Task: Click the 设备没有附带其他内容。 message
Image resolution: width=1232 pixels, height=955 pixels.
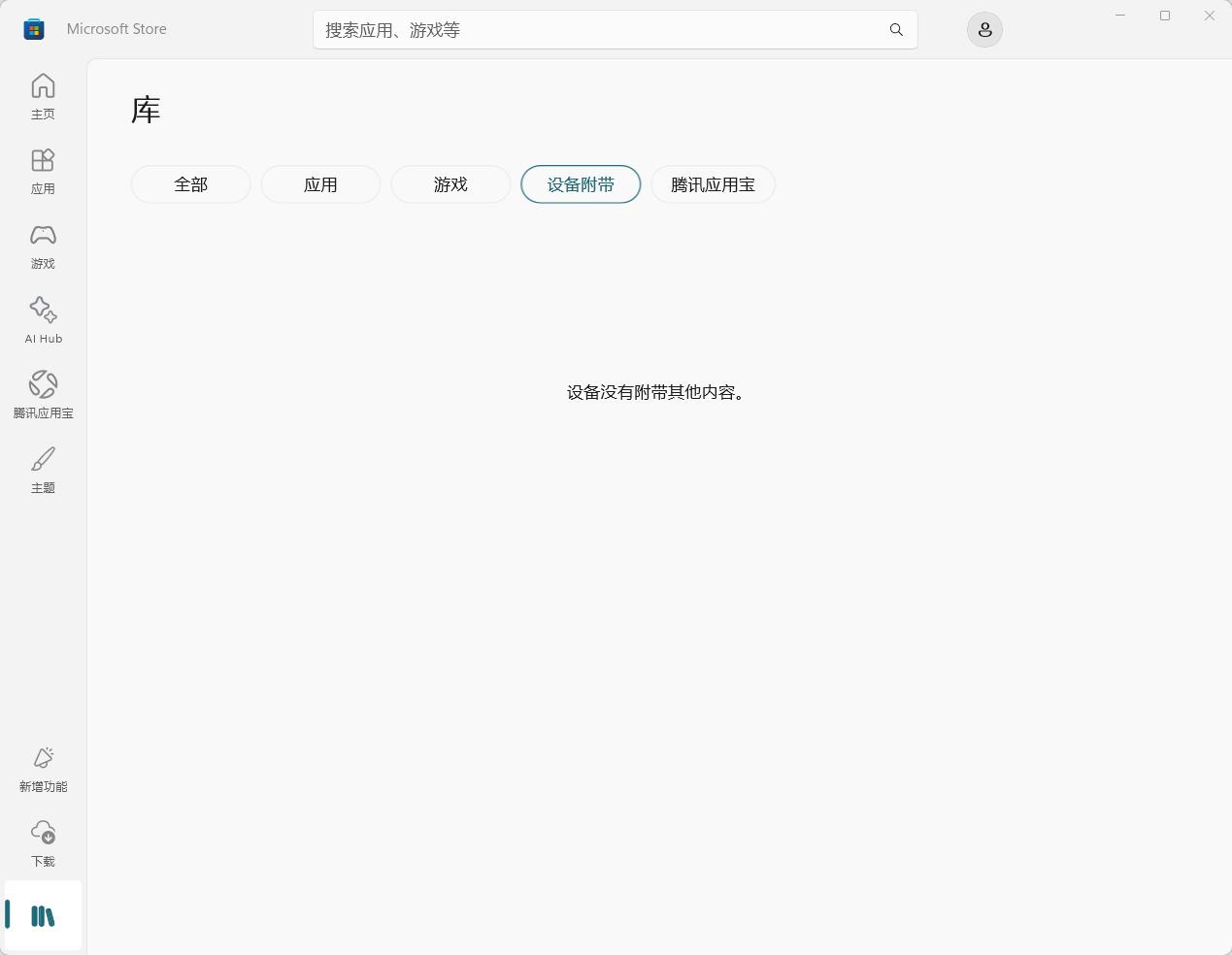Action: tap(656, 392)
